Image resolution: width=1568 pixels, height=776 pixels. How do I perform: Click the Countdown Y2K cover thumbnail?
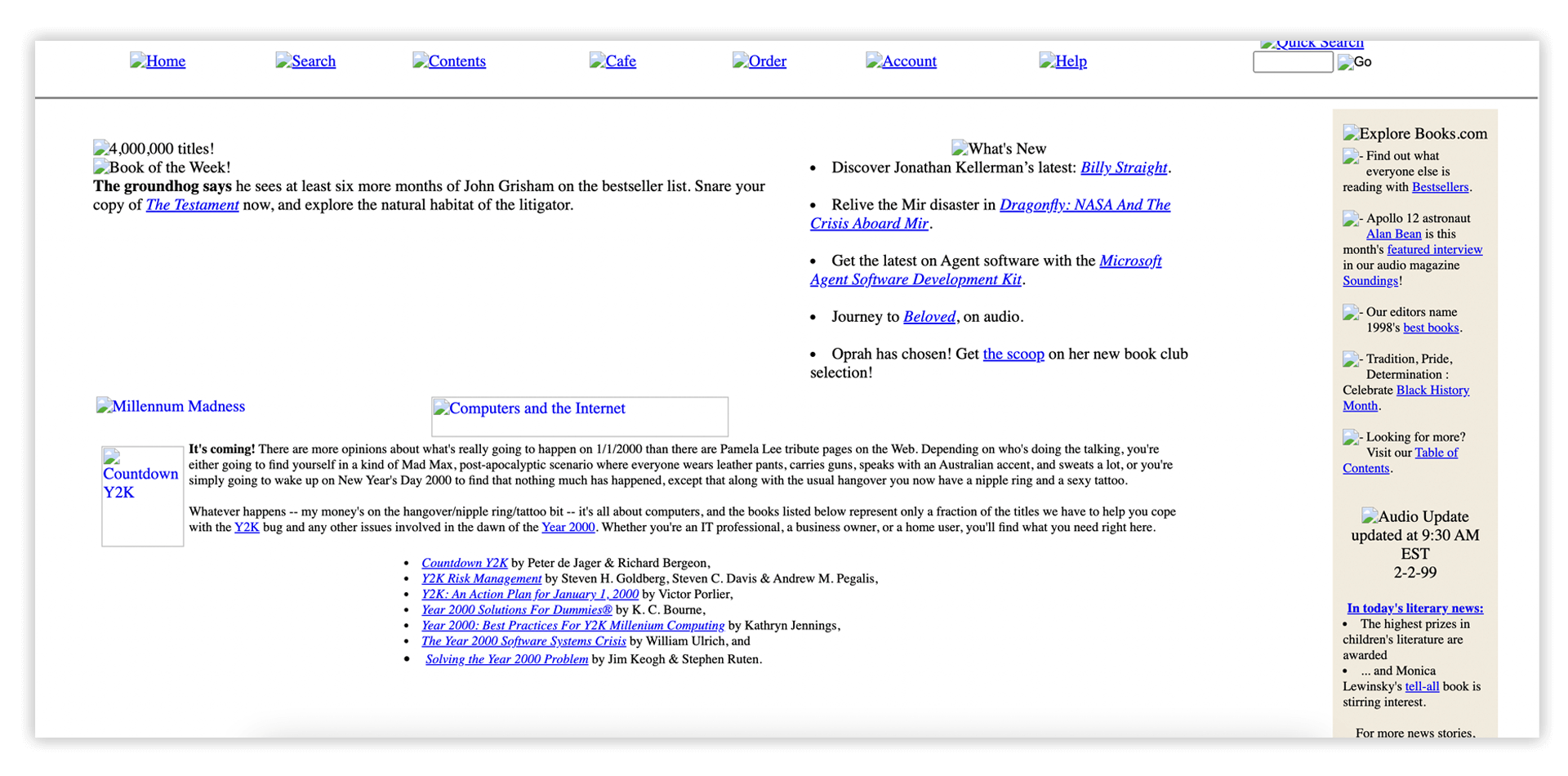142,496
